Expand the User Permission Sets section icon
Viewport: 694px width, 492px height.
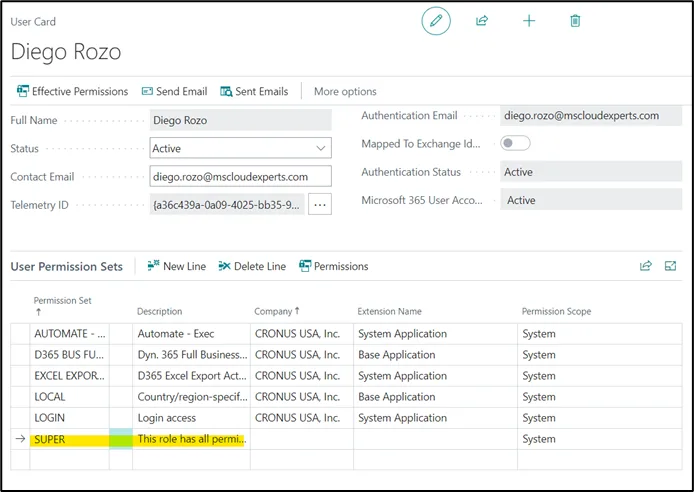coord(671,266)
